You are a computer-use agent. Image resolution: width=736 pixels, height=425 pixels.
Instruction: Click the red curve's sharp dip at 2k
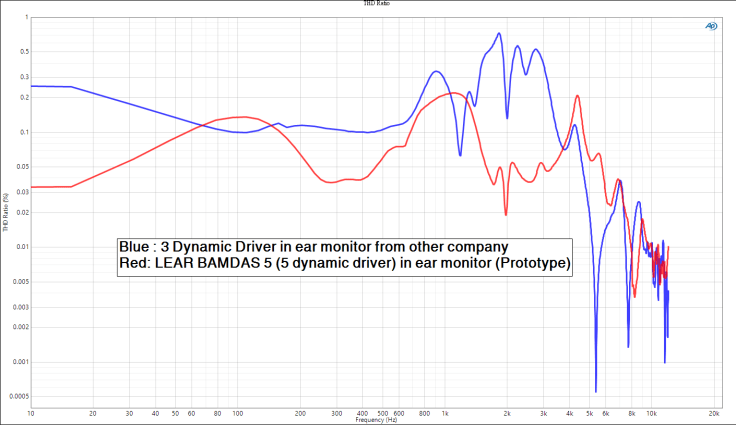506,213
